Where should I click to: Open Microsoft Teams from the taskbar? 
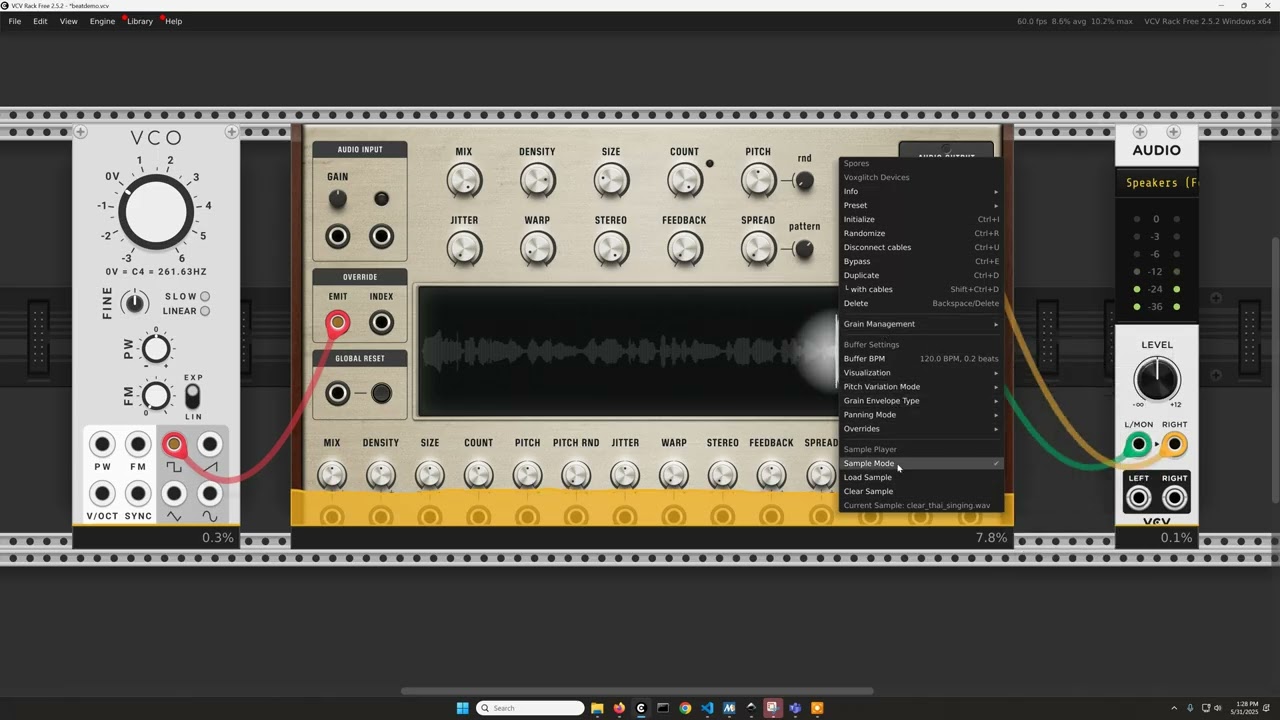[x=795, y=708]
